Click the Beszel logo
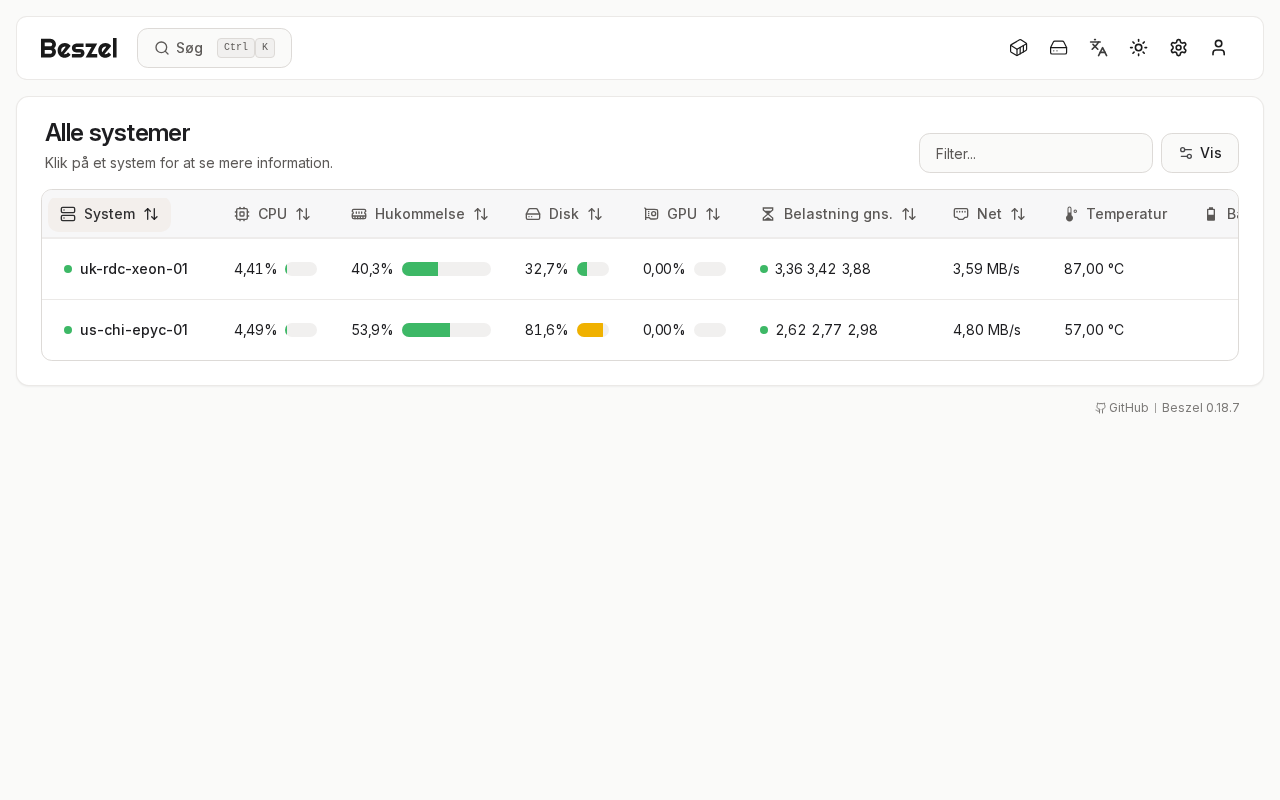Viewport: 1280px width, 800px height. coord(79,48)
